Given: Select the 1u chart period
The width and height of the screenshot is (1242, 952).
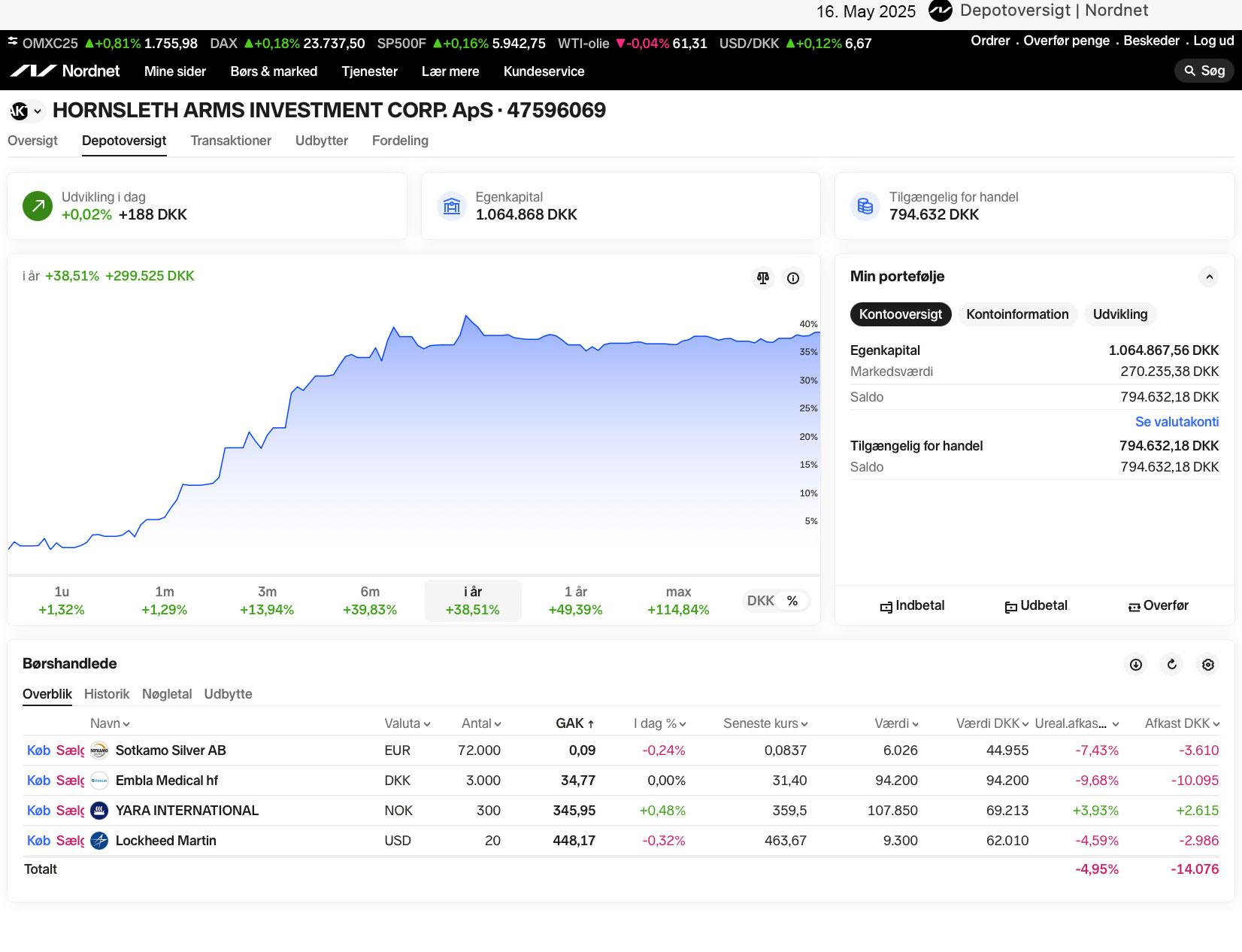Looking at the screenshot, I should pyautogui.click(x=62, y=601).
